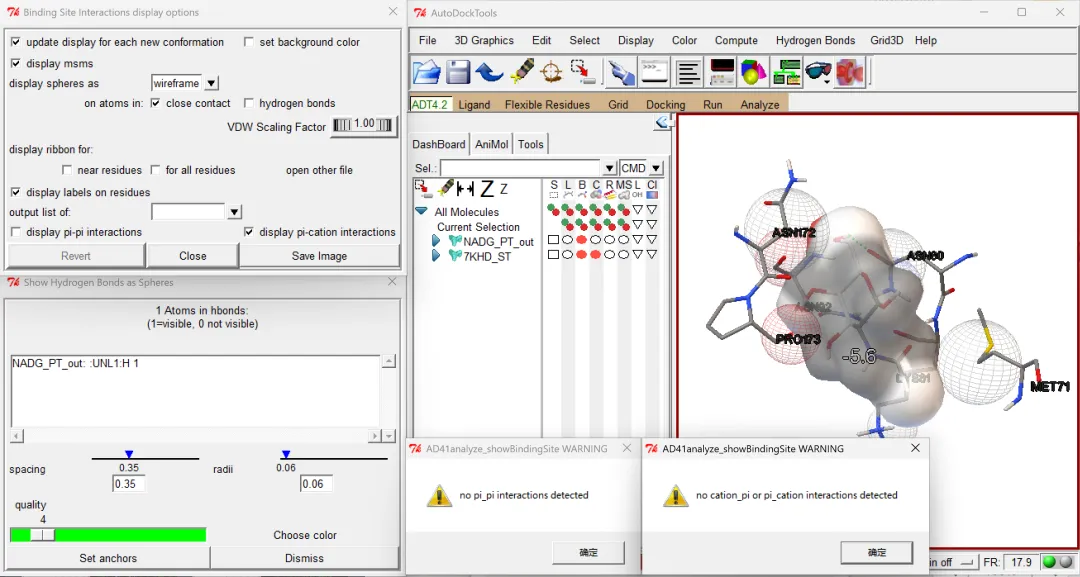The width and height of the screenshot is (1080, 577).
Task: Open the Sel. field dropdown arrow
Action: pos(609,168)
